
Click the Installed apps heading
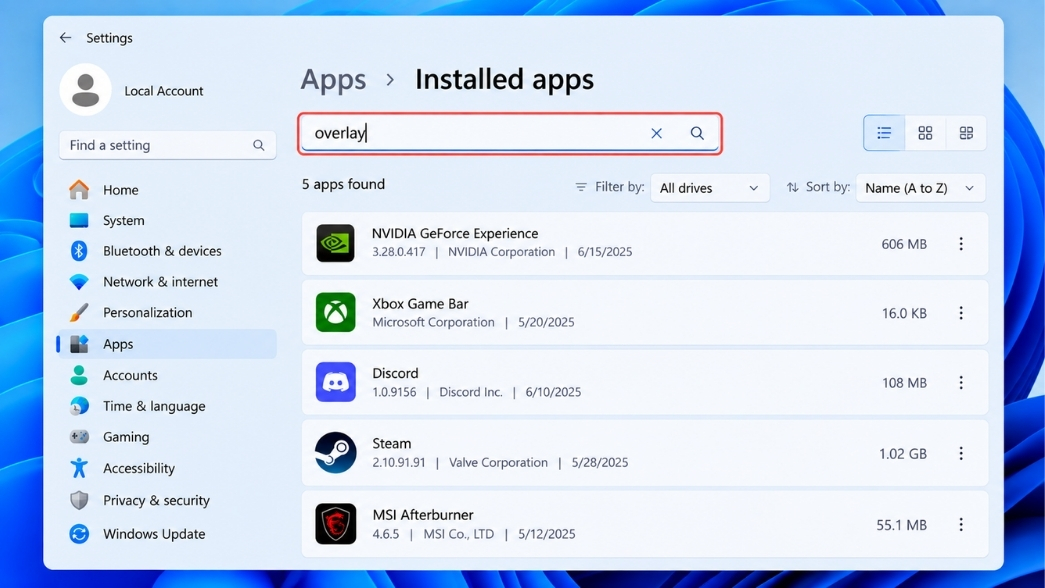[505, 79]
